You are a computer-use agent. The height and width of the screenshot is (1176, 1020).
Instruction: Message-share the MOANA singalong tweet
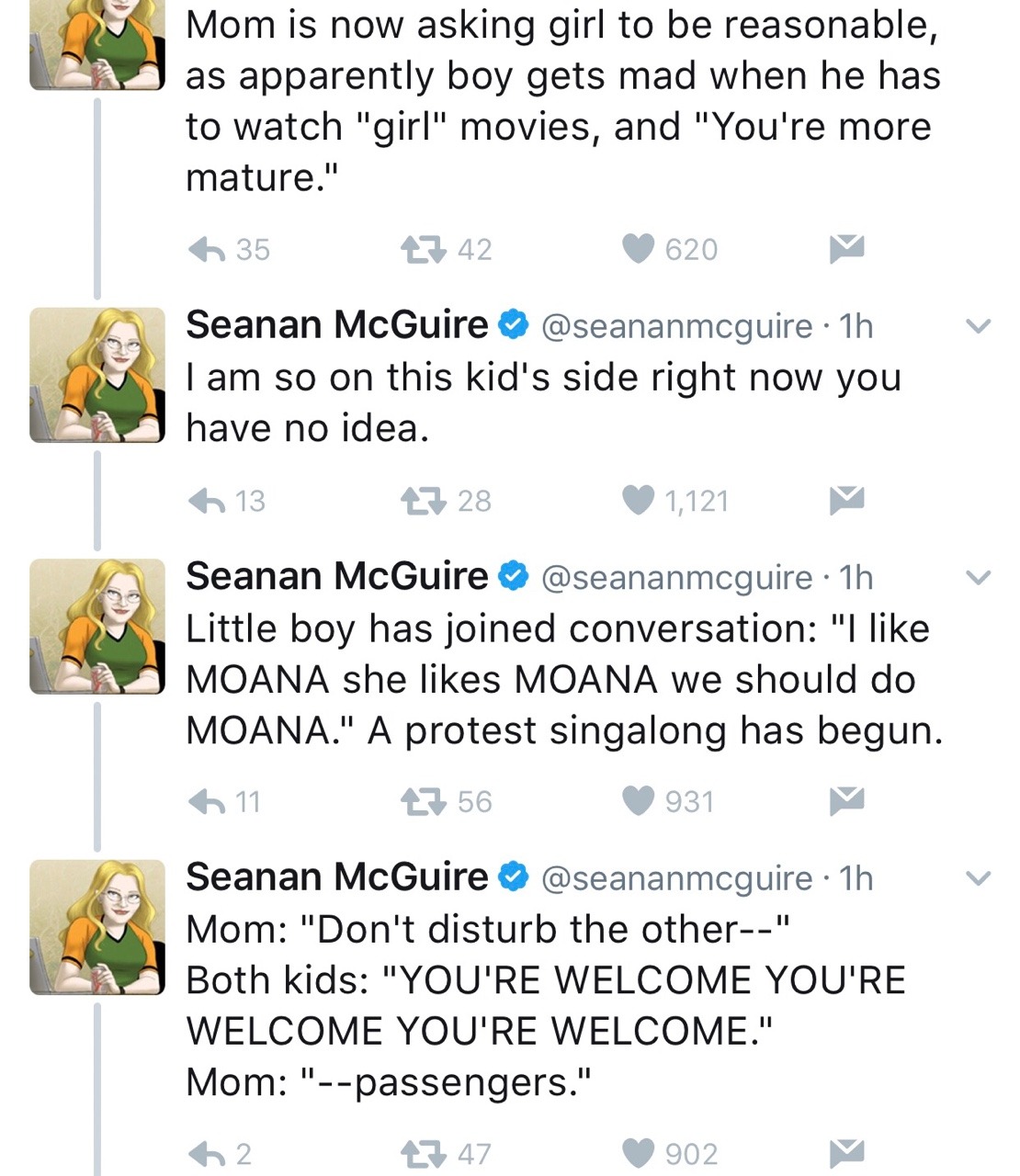[846, 802]
